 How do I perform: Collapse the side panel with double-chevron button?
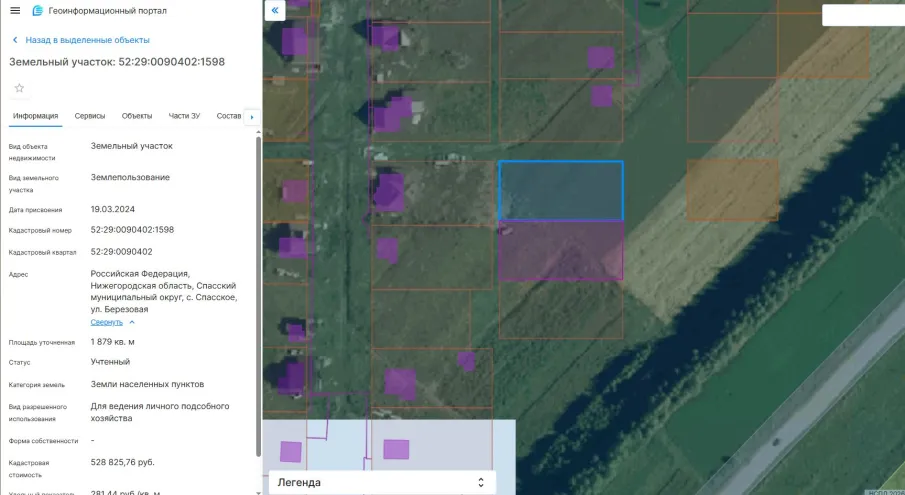coord(276,10)
